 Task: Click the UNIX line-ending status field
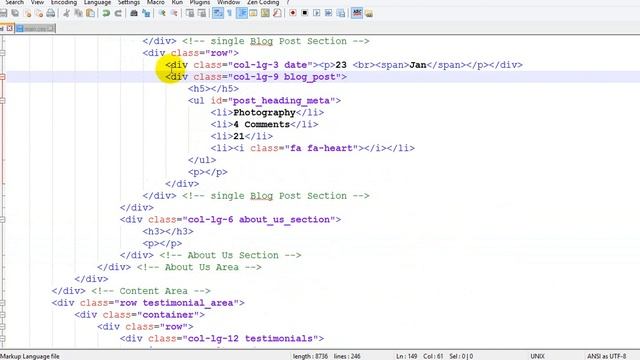pos(537,356)
